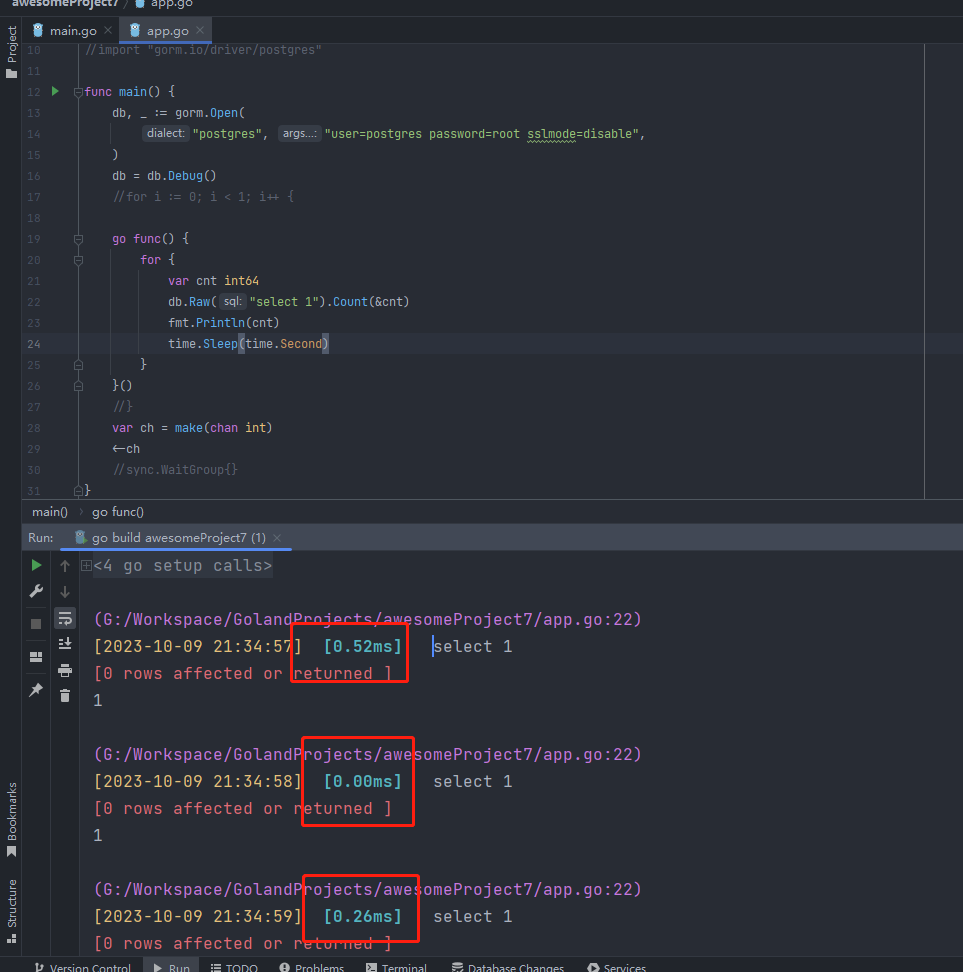Open the Project side panel
Screen dimensions: 963x972
[x=12, y=45]
